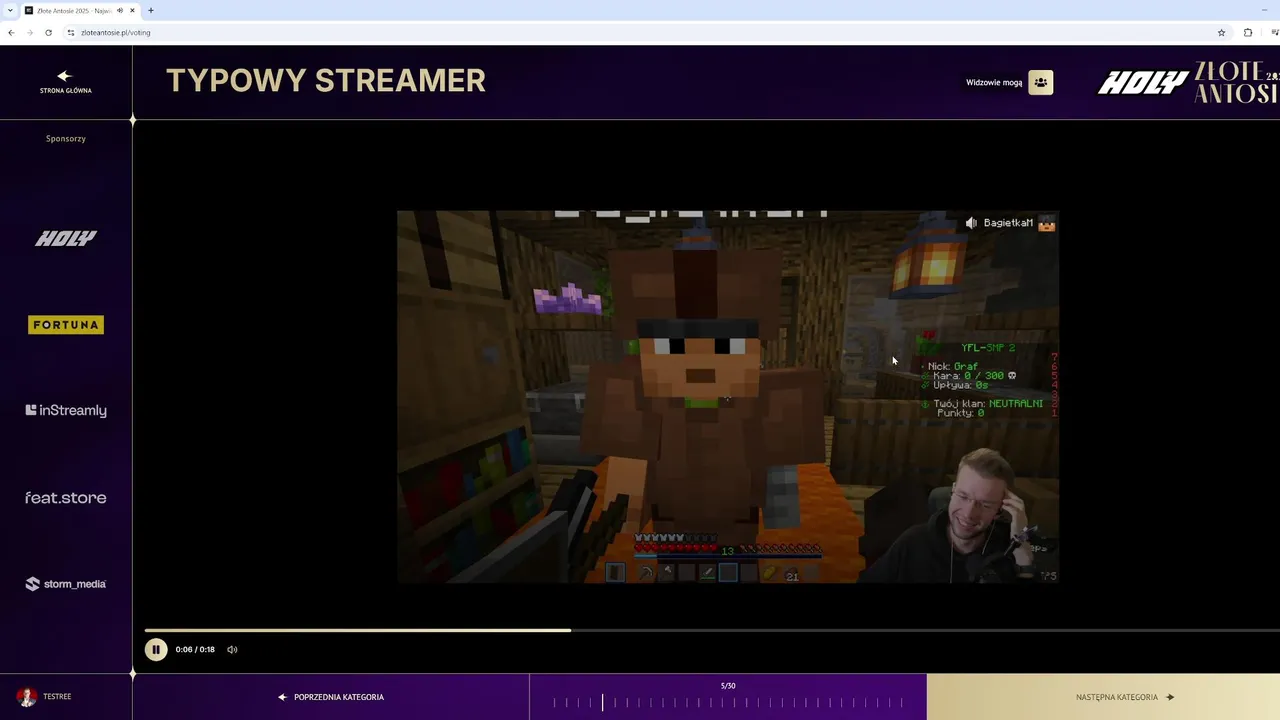Click the HOLY logo in the header
Viewport: 1280px width, 720px height.
(1143, 83)
